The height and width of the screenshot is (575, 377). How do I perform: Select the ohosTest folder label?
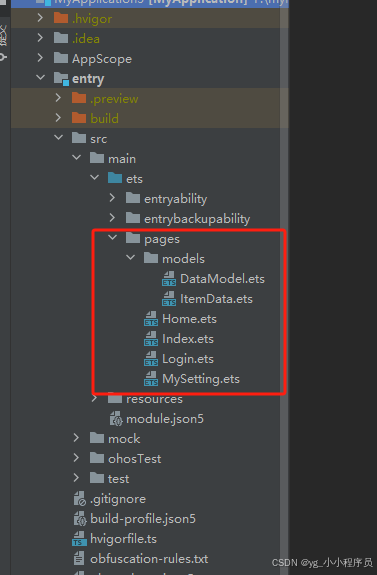click(135, 458)
